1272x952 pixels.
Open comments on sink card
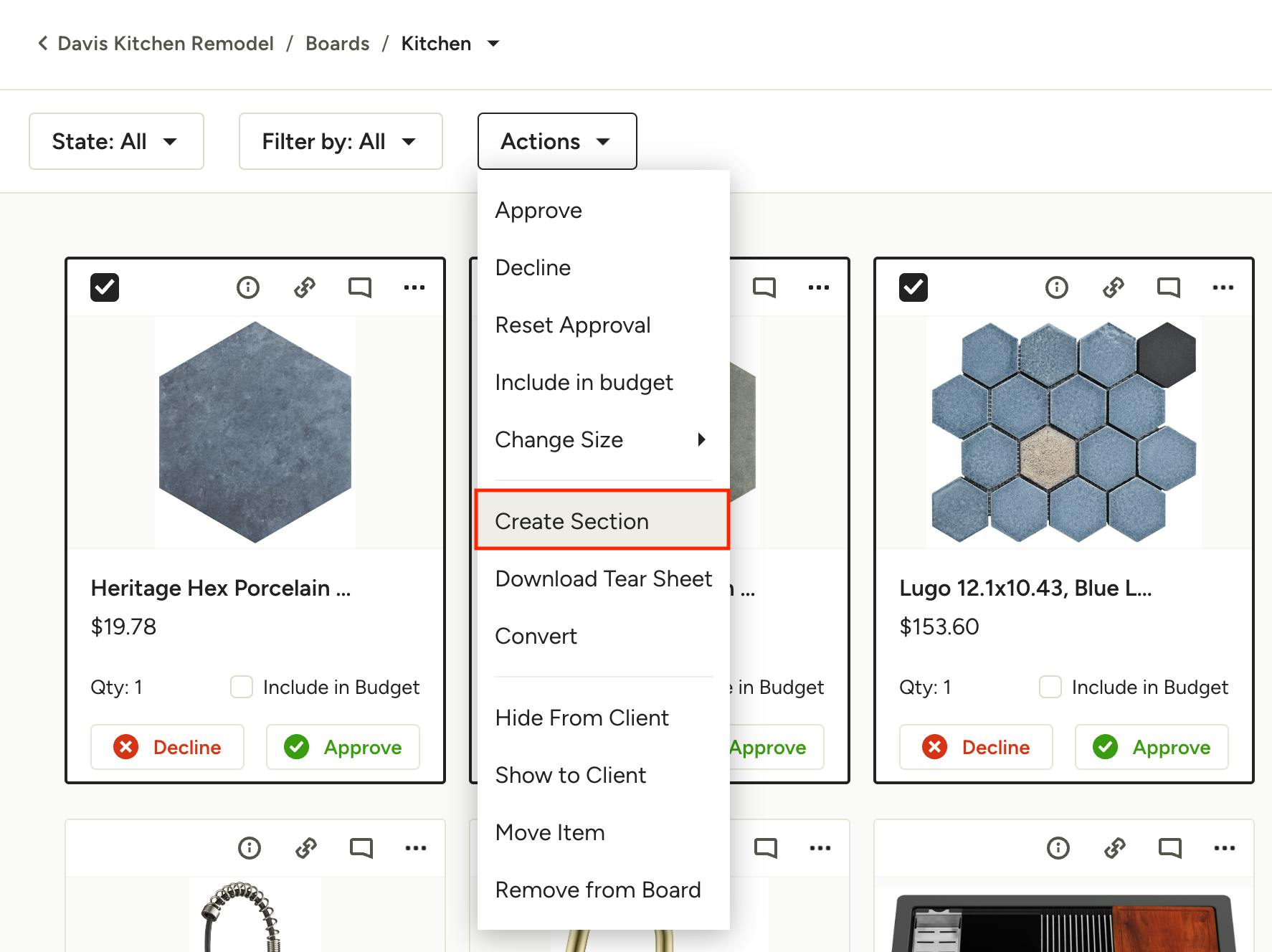click(1170, 848)
